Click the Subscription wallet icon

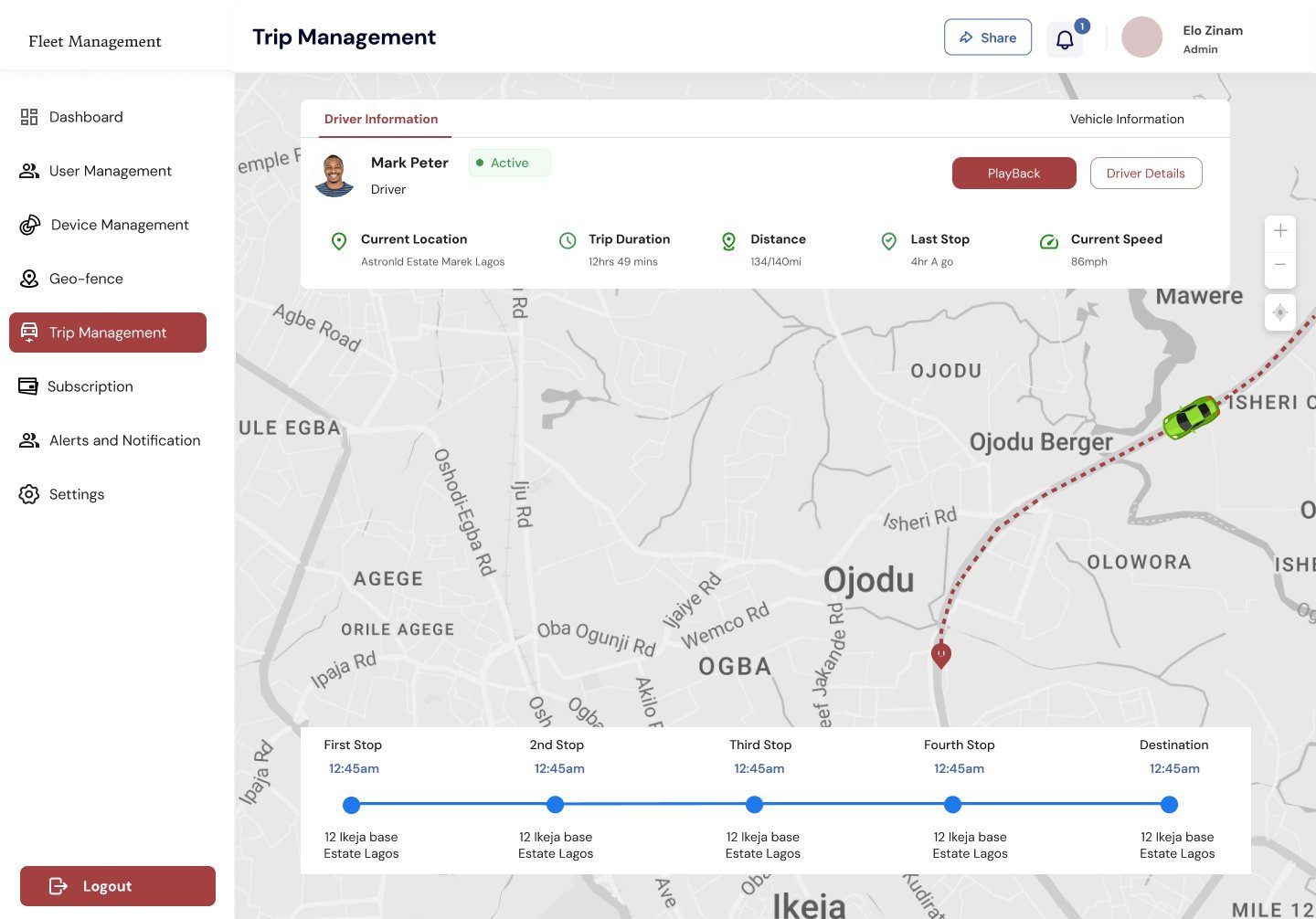[28, 386]
